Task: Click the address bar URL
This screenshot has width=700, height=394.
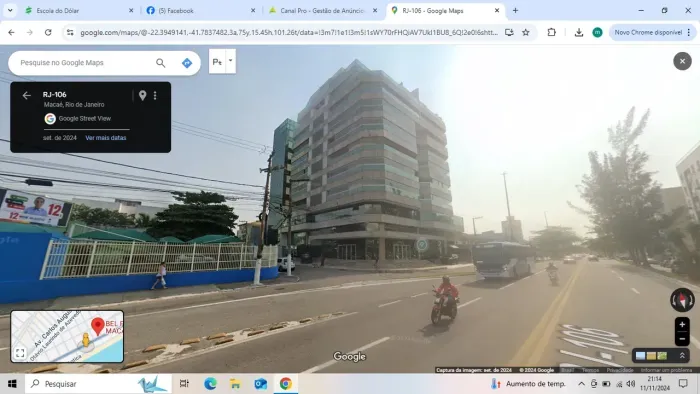Action: pos(289,32)
